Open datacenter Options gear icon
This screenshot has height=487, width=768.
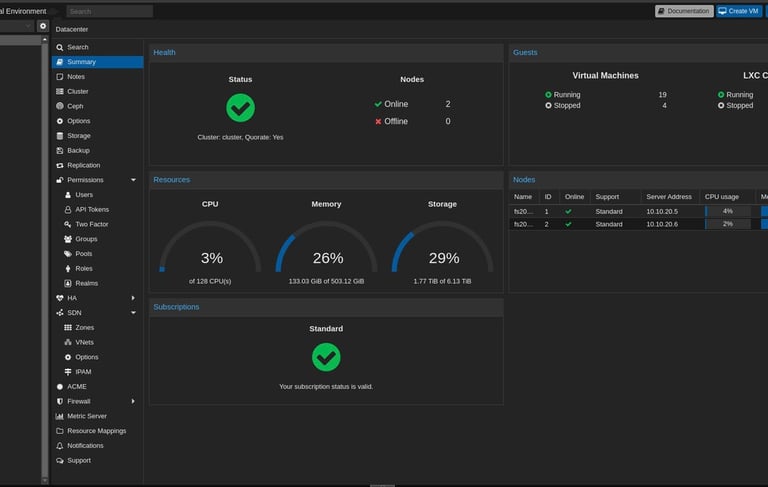pos(59,121)
